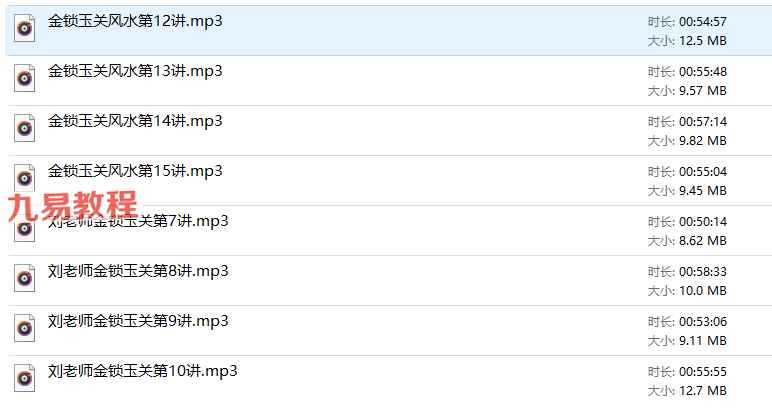Click the mp3 icon for 刘老师金锁玉关第9讲
Viewport: 772px width, 411px height.
click(x=24, y=328)
